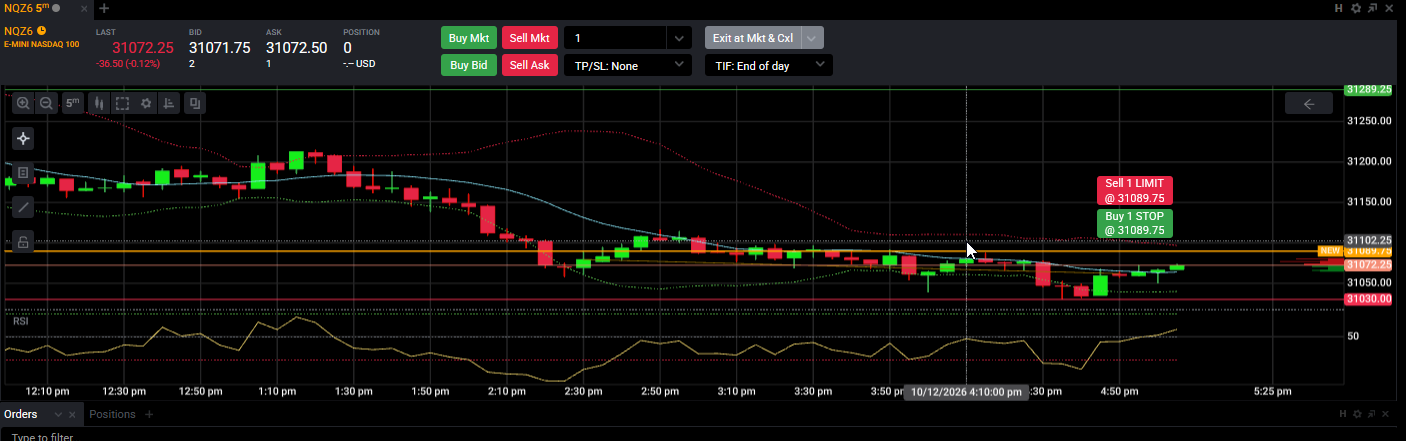Click the 31289.25 green price label

[x=1370, y=89]
